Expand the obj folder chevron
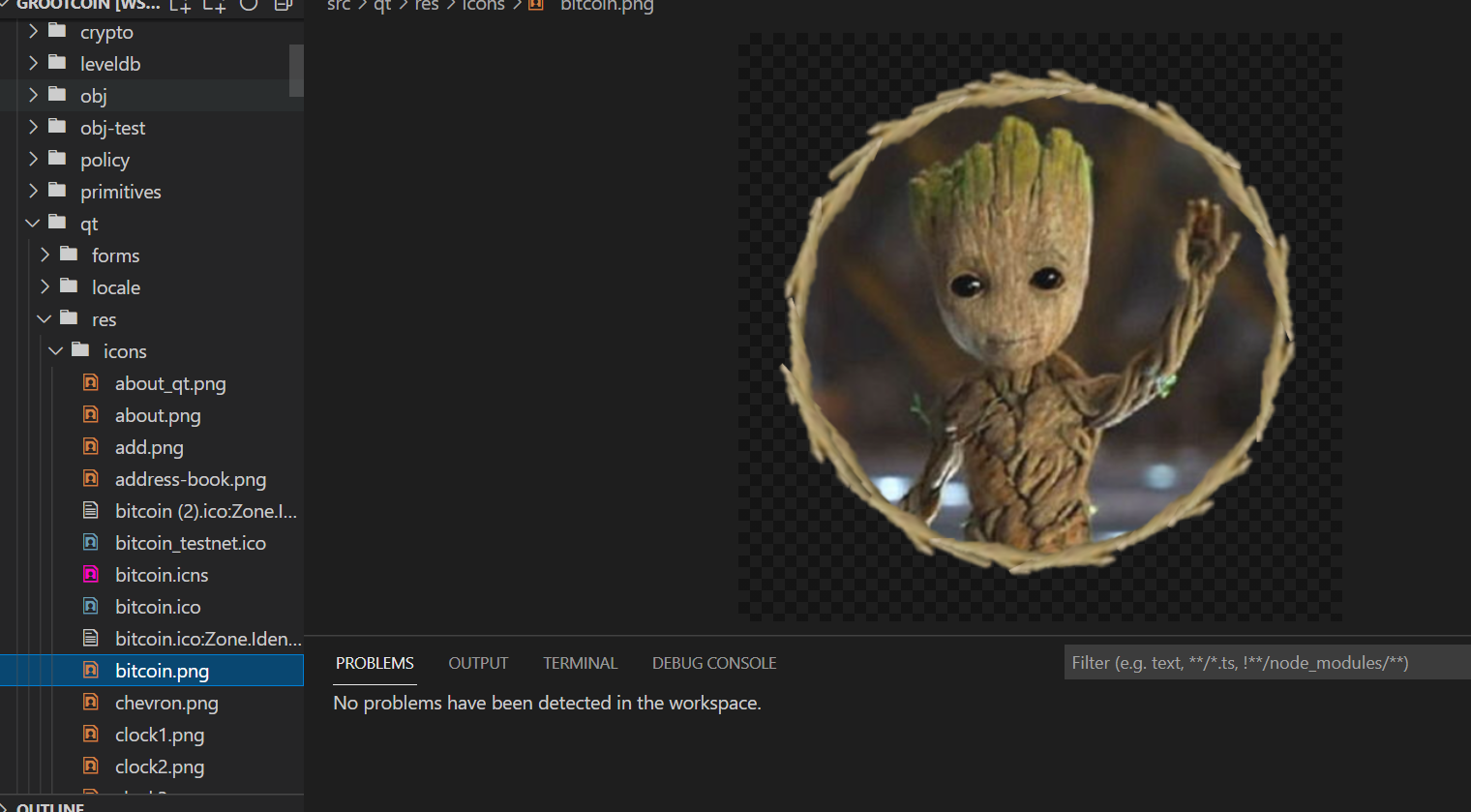 [34, 95]
